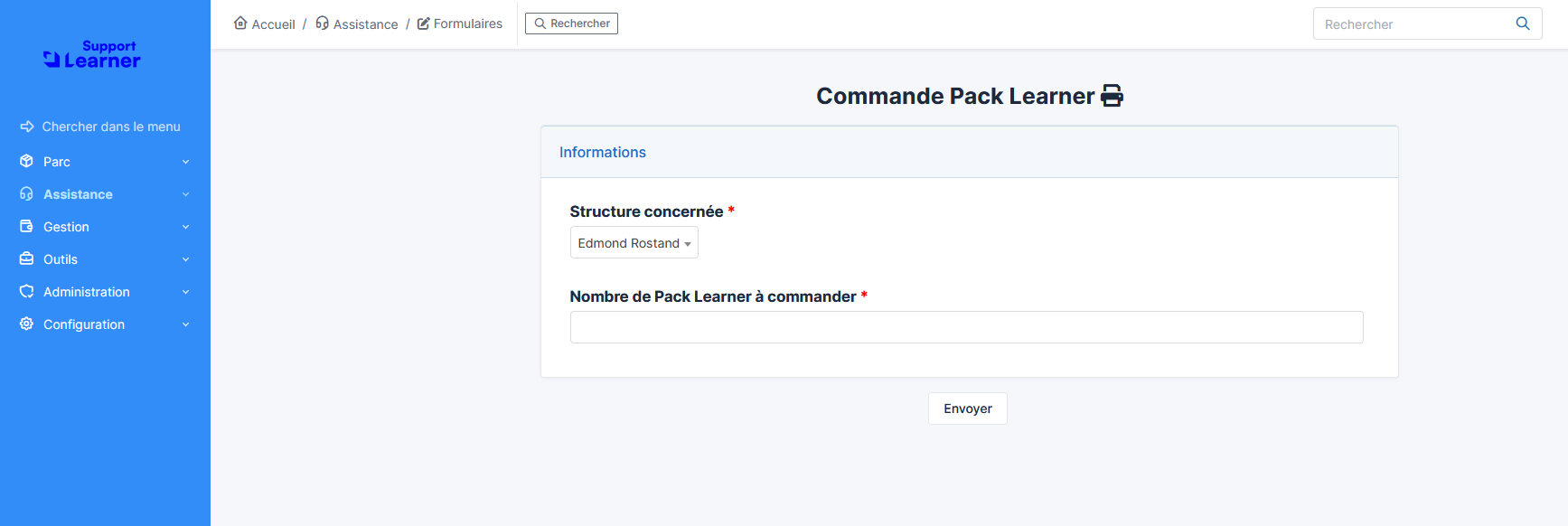Open the Administration sidebar menu

pos(105,292)
